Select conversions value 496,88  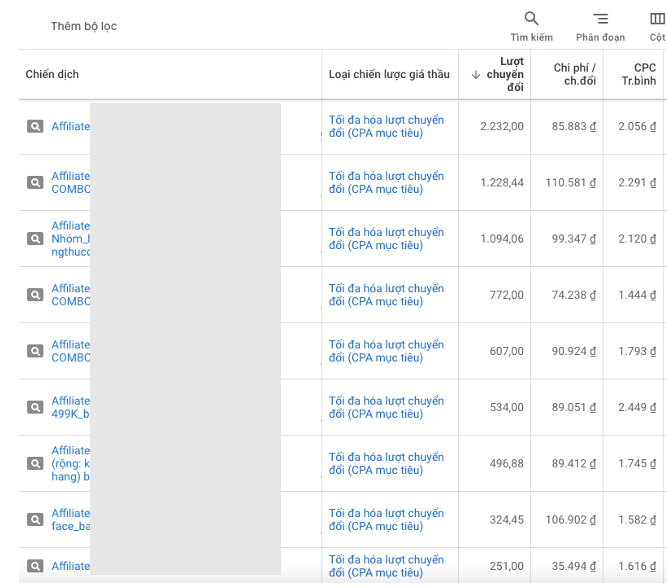(507, 463)
